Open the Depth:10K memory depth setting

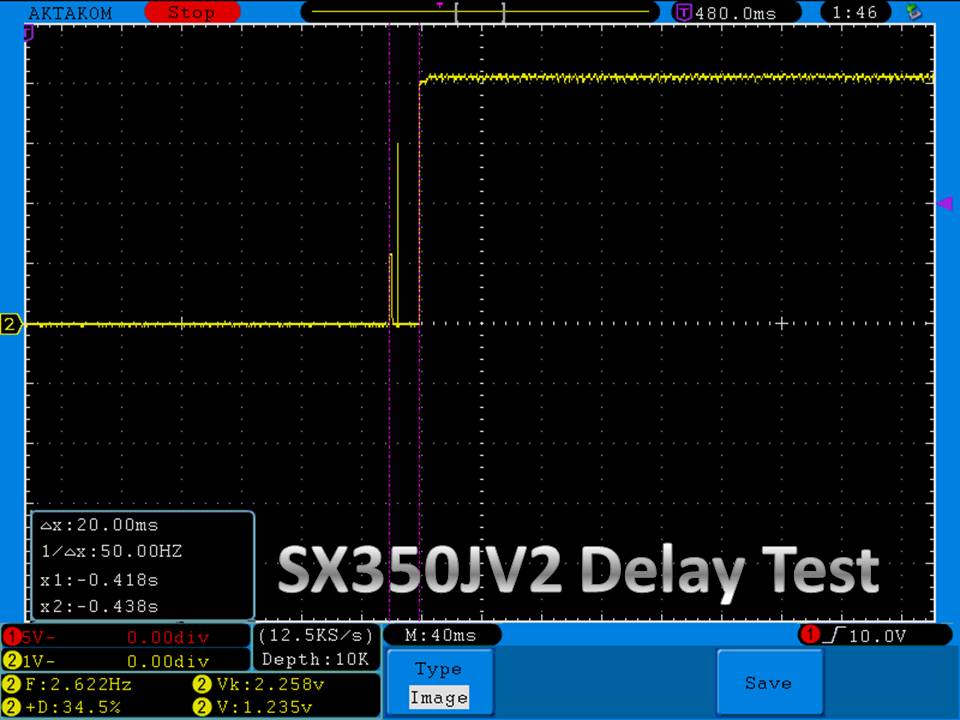pyautogui.click(x=315, y=660)
